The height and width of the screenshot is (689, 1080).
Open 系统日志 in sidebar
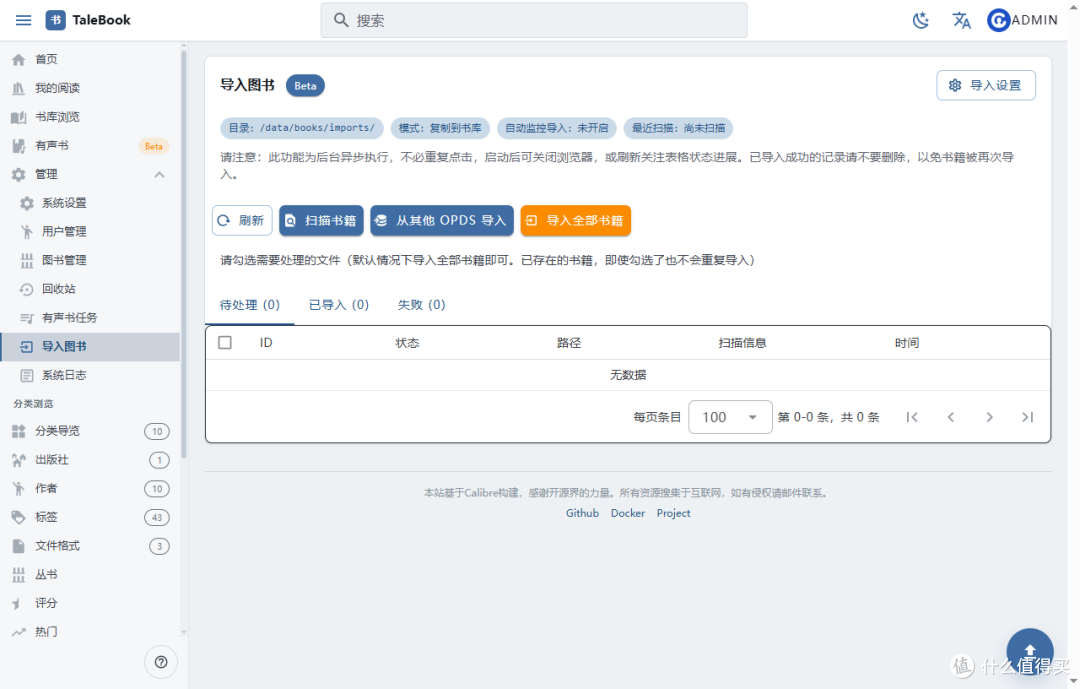pyautogui.click(x=90, y=376)
